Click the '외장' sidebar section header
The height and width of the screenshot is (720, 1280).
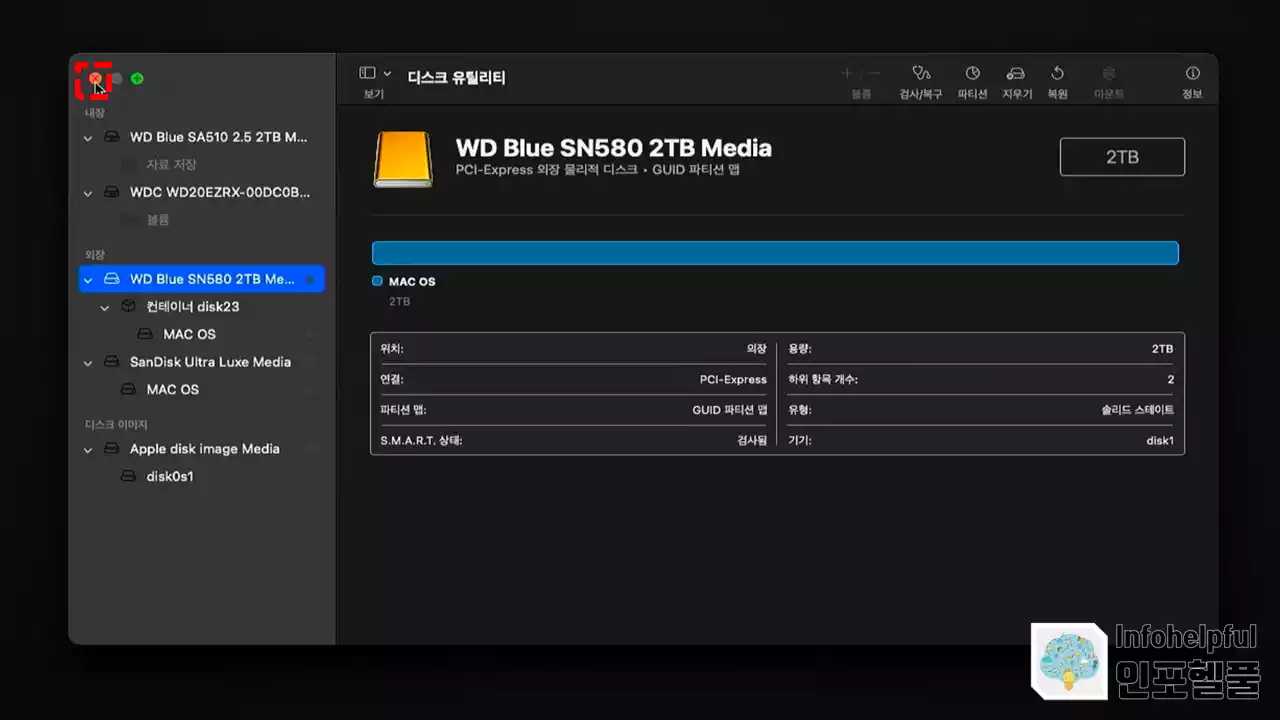point(95,255)
